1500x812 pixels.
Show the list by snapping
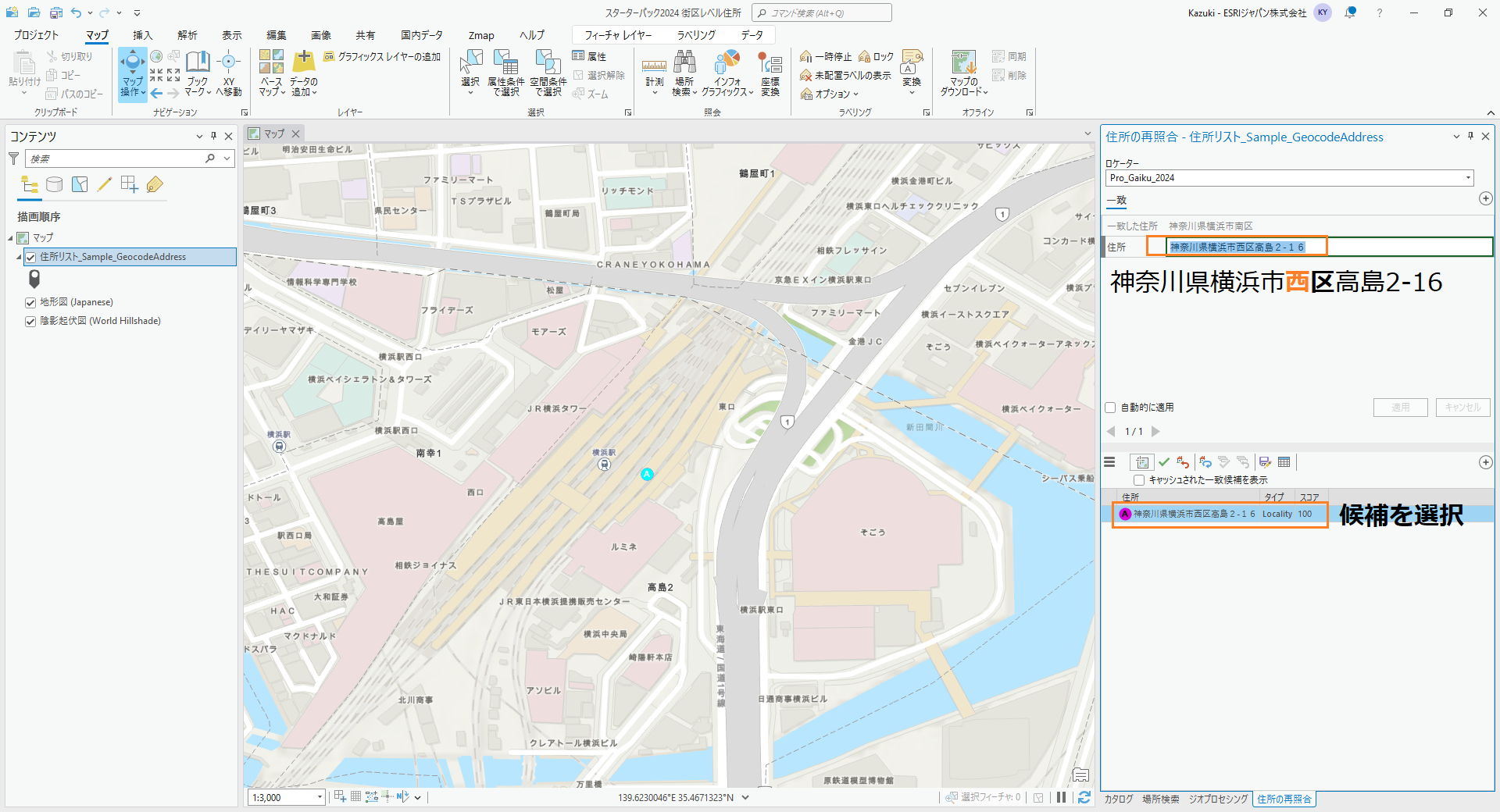point(130,184)
